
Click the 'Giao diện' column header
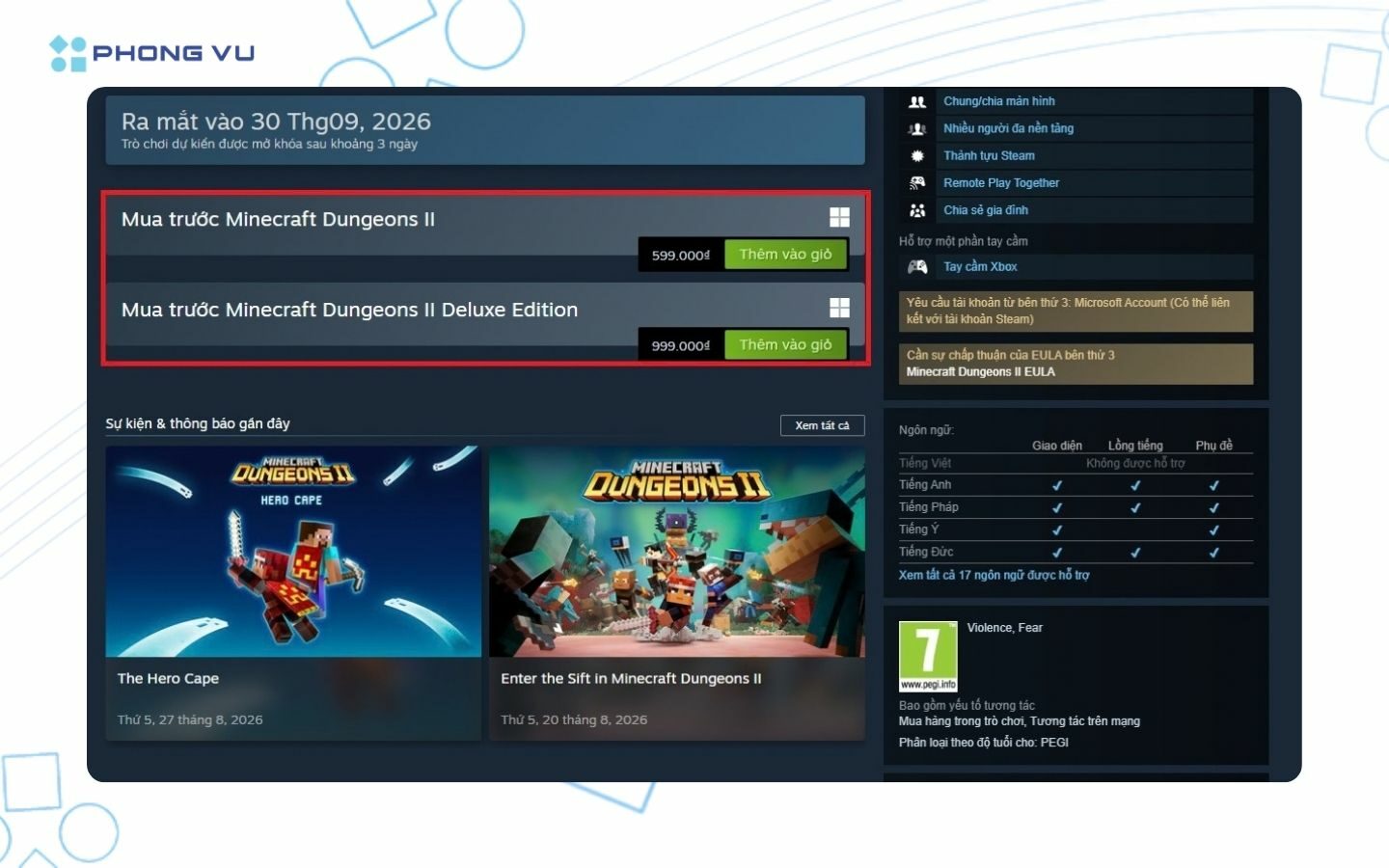[x=1057, y=446]
